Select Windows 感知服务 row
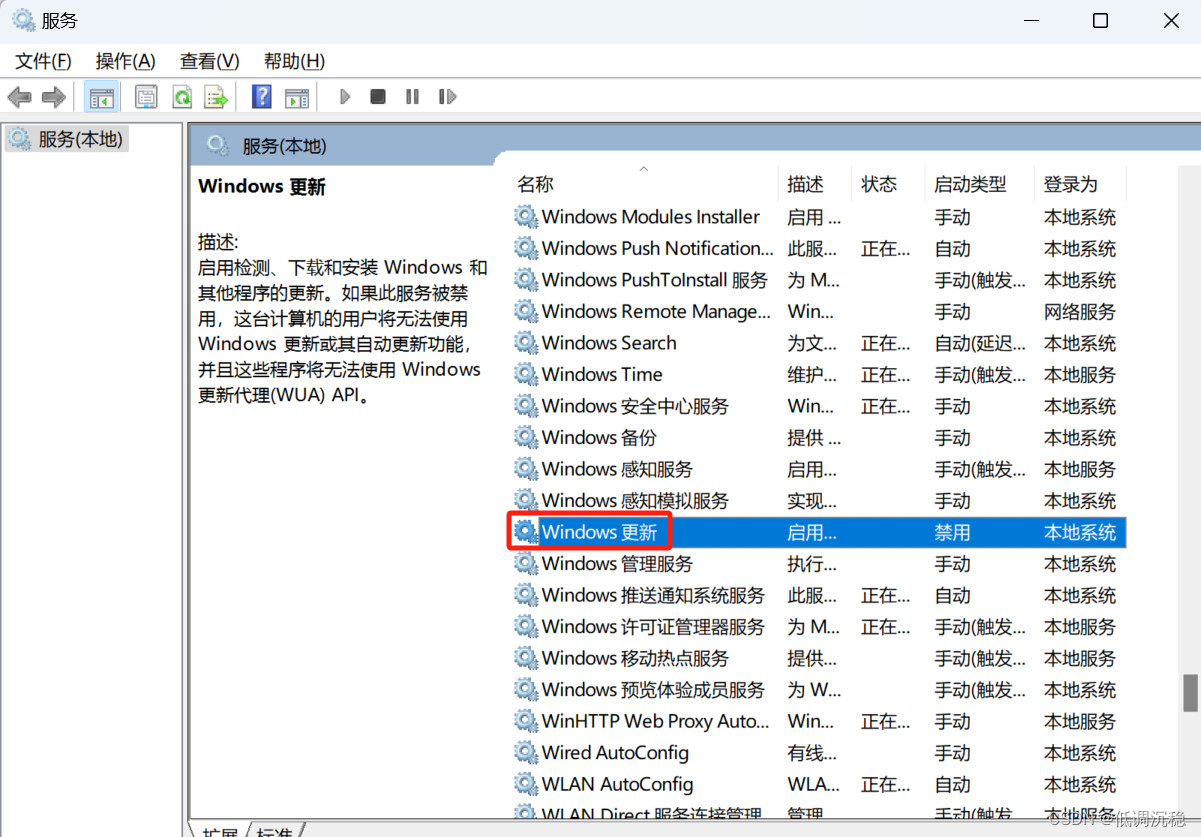 click(x=819, y=469)
